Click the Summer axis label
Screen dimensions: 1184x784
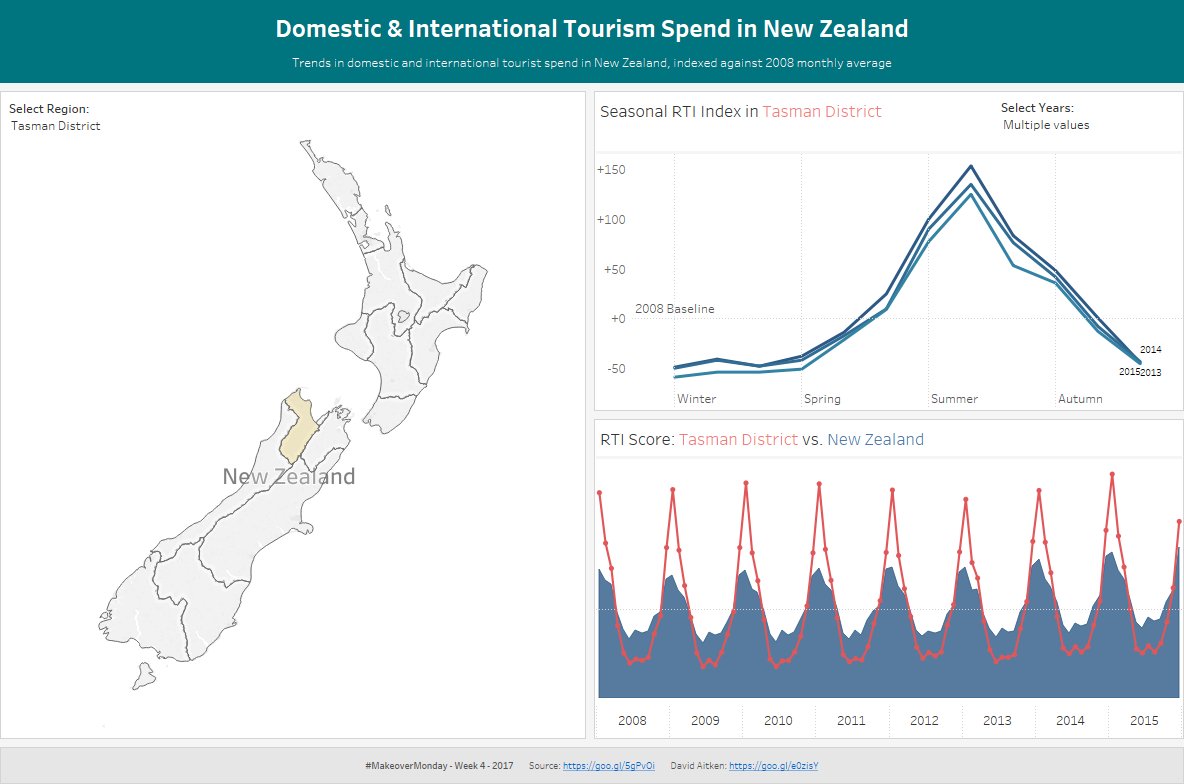point(954,399)
